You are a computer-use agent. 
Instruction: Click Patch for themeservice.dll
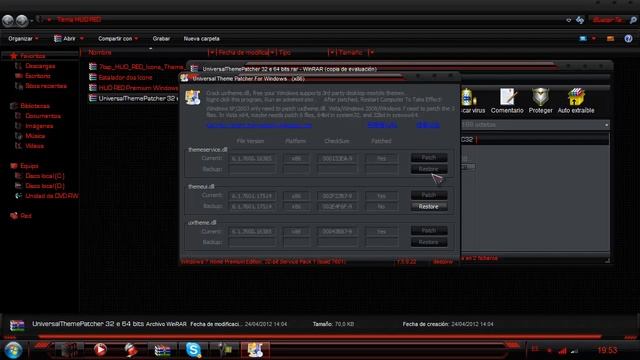coord(429,158)
